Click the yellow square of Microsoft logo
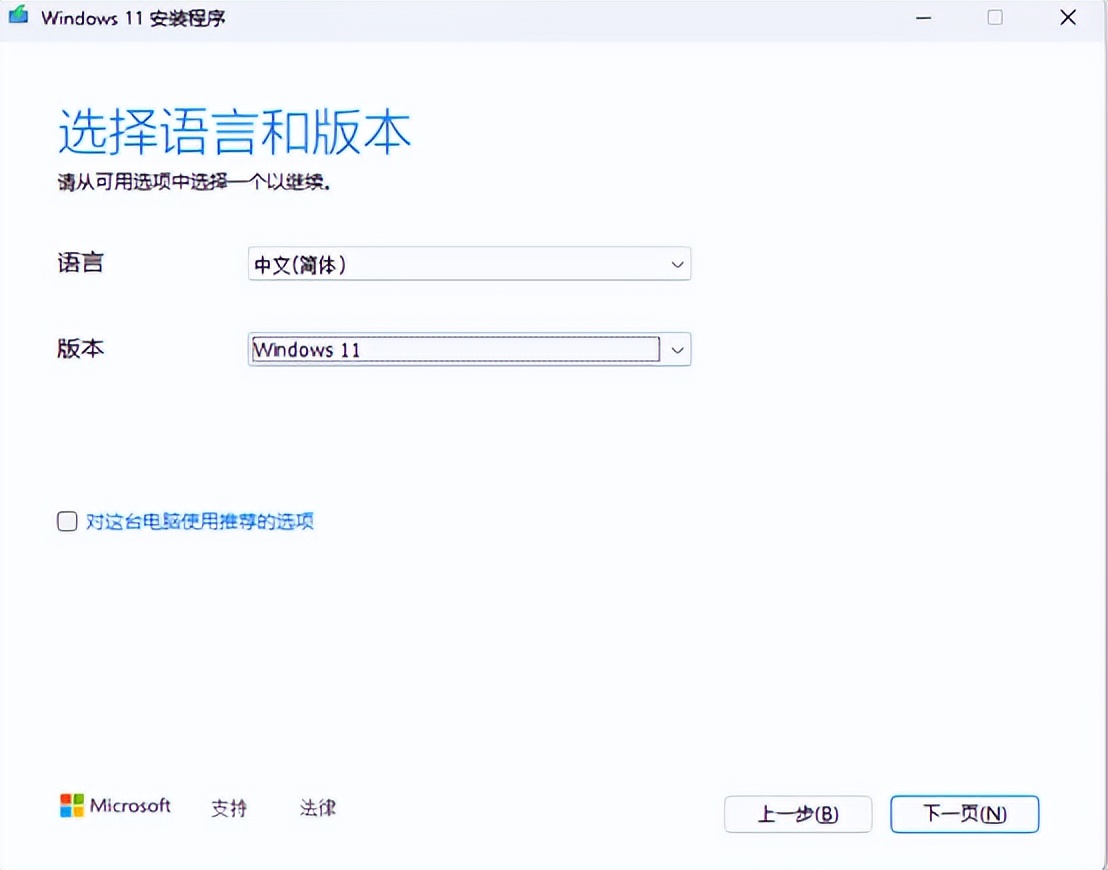This screenshot has width=1108, height=870. (x=78, y=811)
